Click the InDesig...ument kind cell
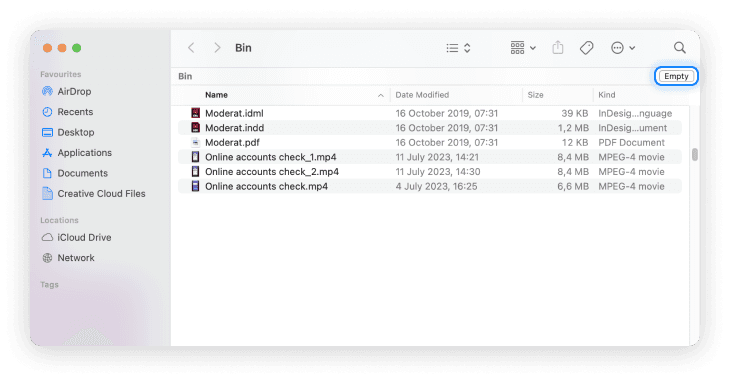Viewport: 730px width, 380px height. [633, 128]
